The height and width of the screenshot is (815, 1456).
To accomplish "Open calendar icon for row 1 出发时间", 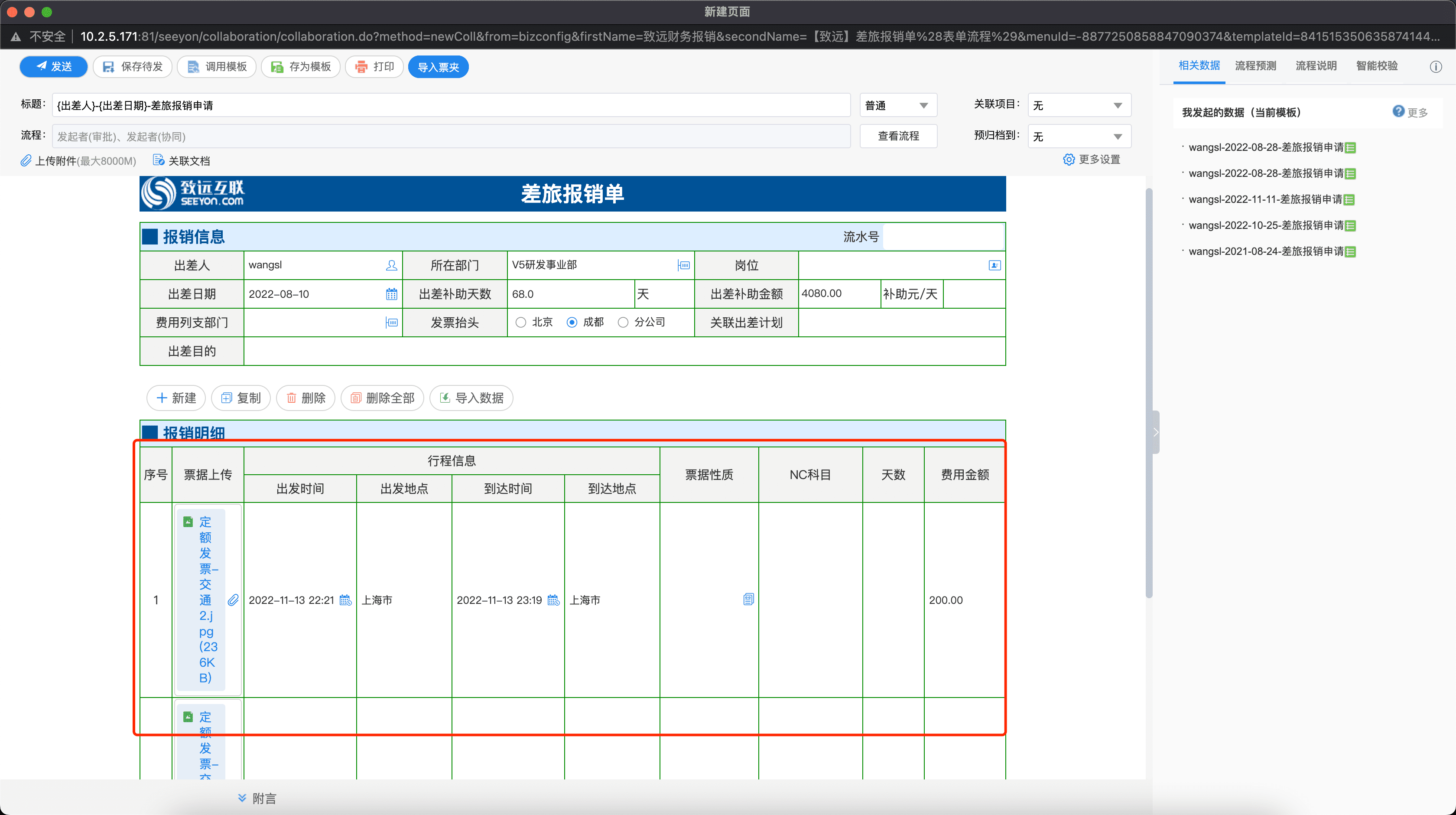I will point(345,600).
